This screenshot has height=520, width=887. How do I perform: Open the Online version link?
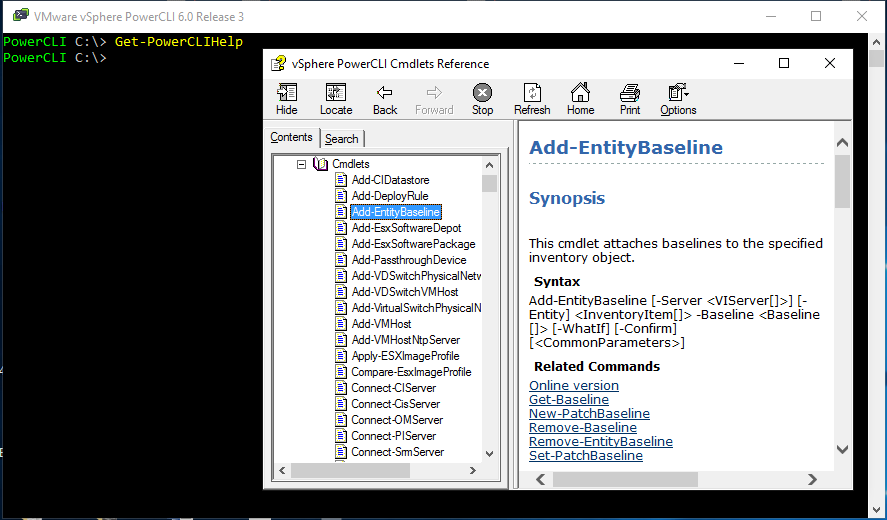point(574,385)
